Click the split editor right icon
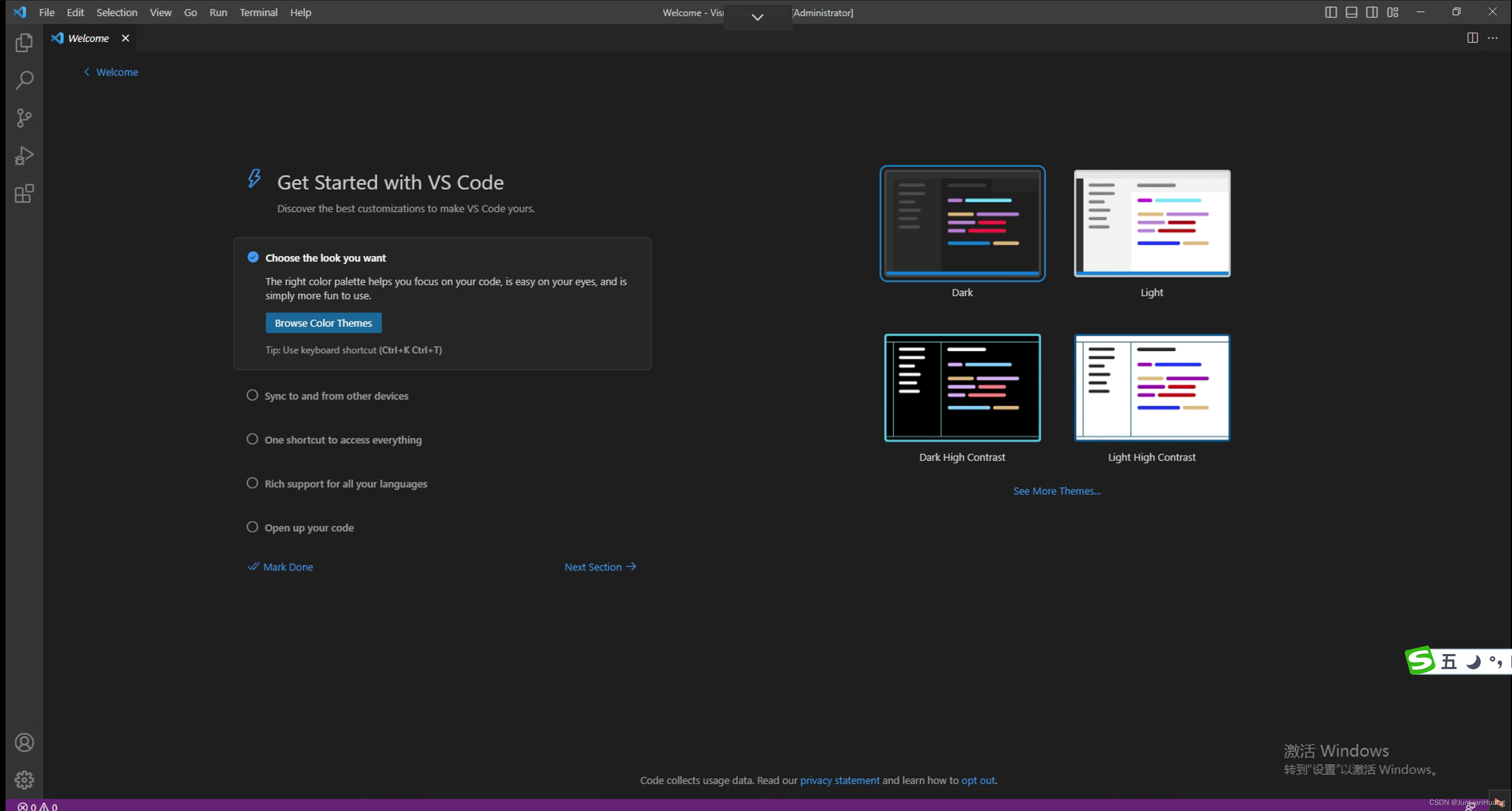The height and width of the screenshot is (811, 1512). coord(1472,38)
